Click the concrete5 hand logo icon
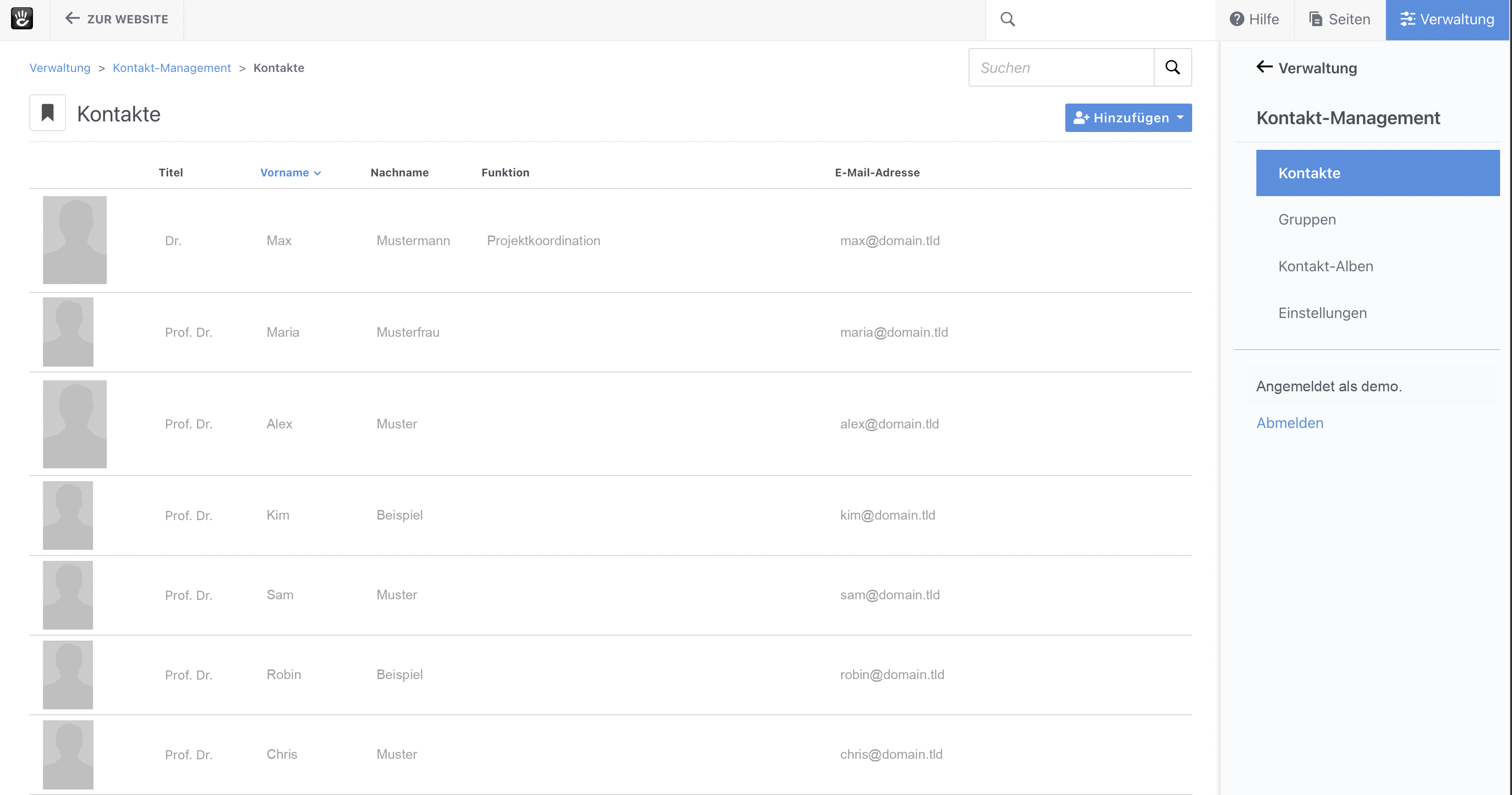Viewport: 1512px width, 795px height. pos(22,19)
